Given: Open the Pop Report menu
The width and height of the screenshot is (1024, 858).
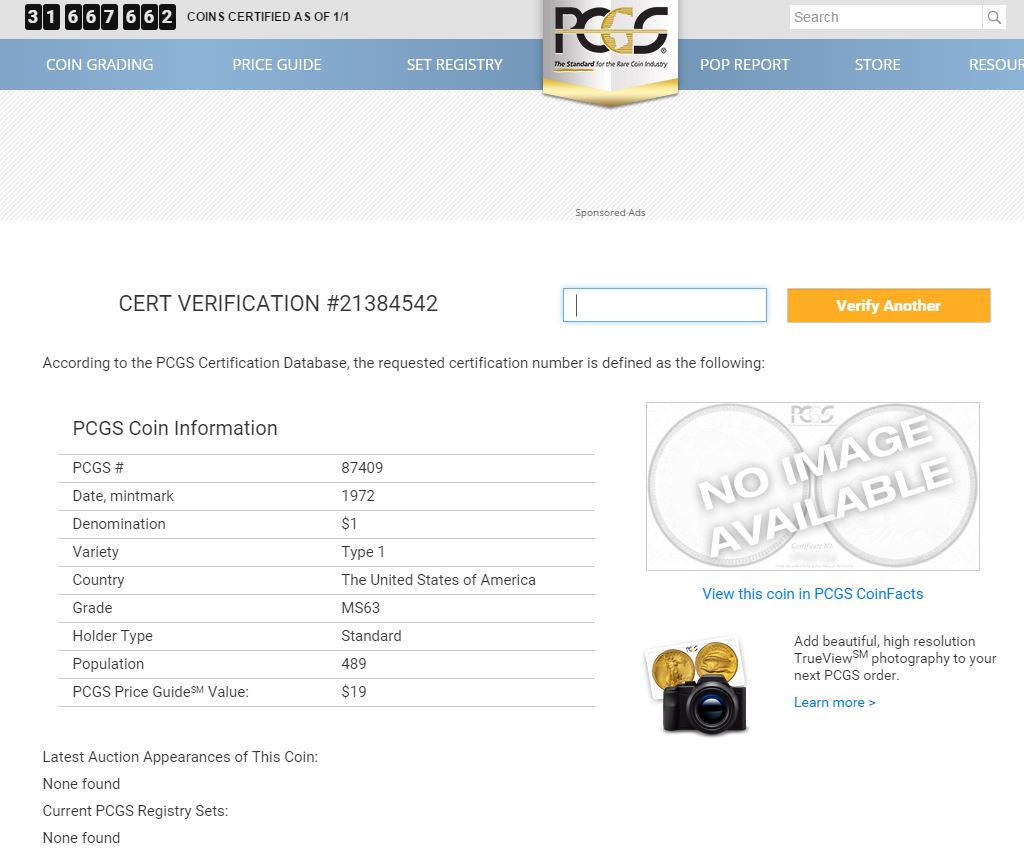Looking at the screenshot, I should tap(744, 65).
